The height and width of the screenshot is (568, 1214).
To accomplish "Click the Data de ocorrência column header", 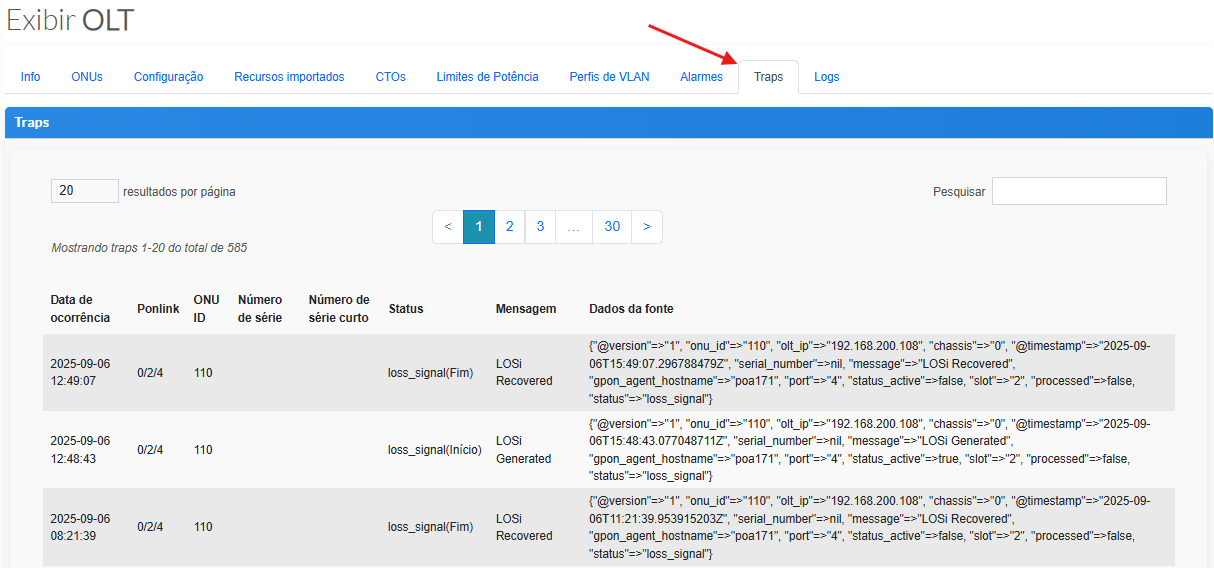I will coord(80,308).
